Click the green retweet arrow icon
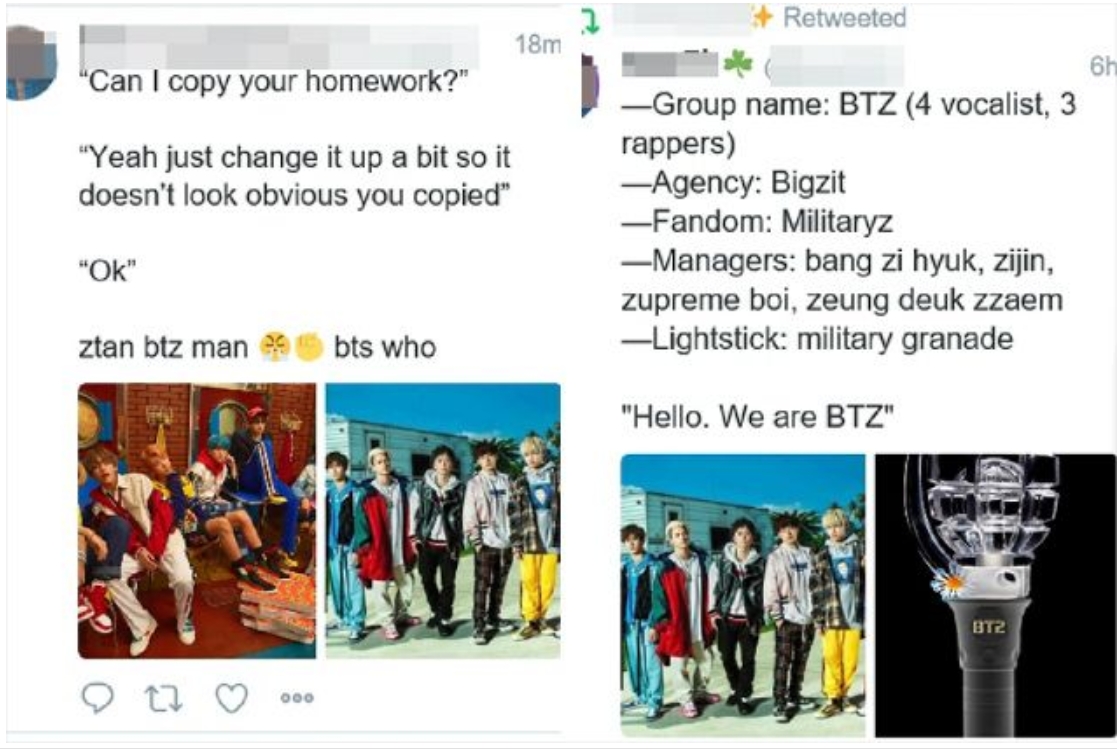The width and height of the screenshot is (1117, 750). 591,21
